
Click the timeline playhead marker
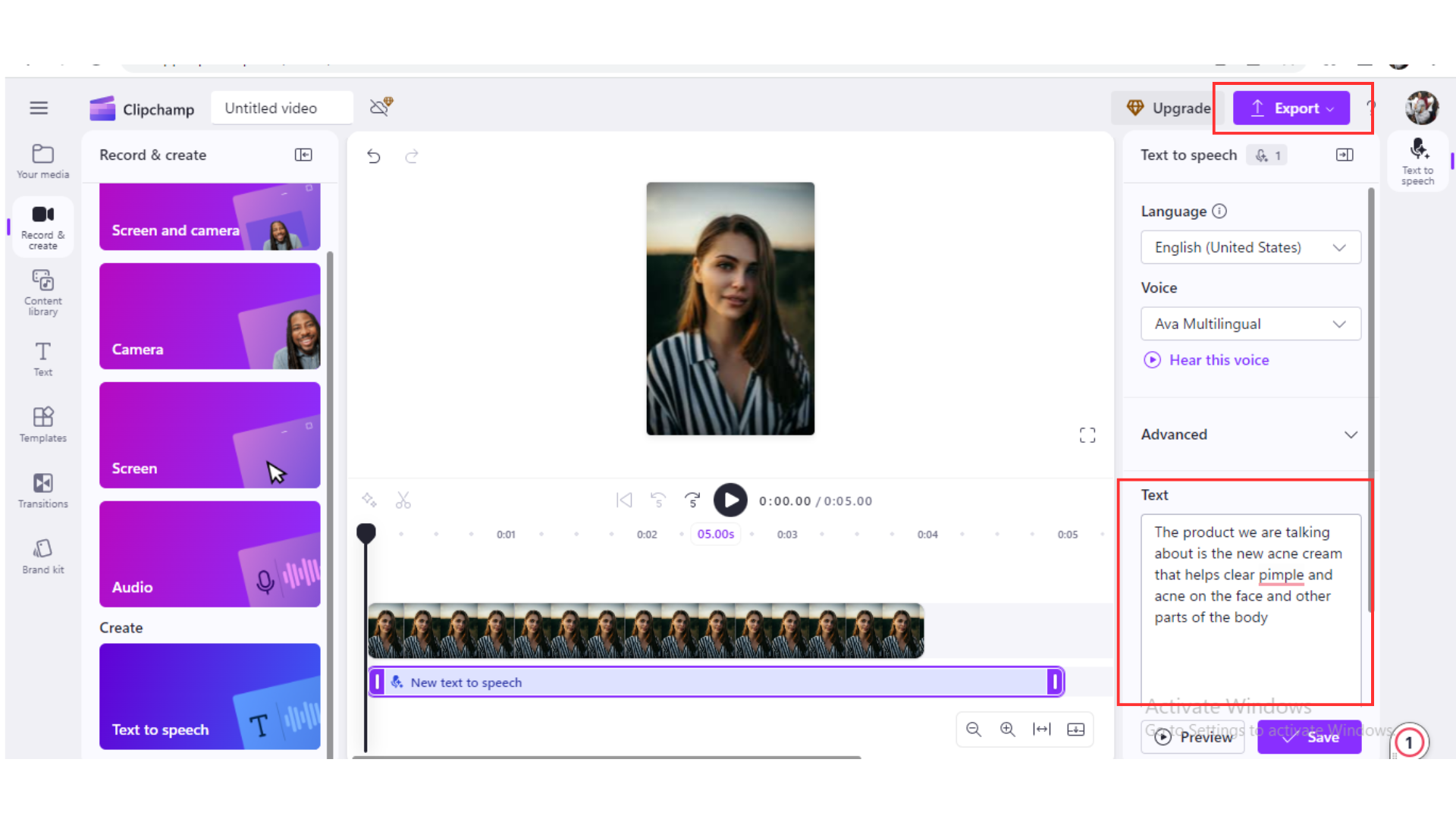pyautogui.click(x=366, y=533)
